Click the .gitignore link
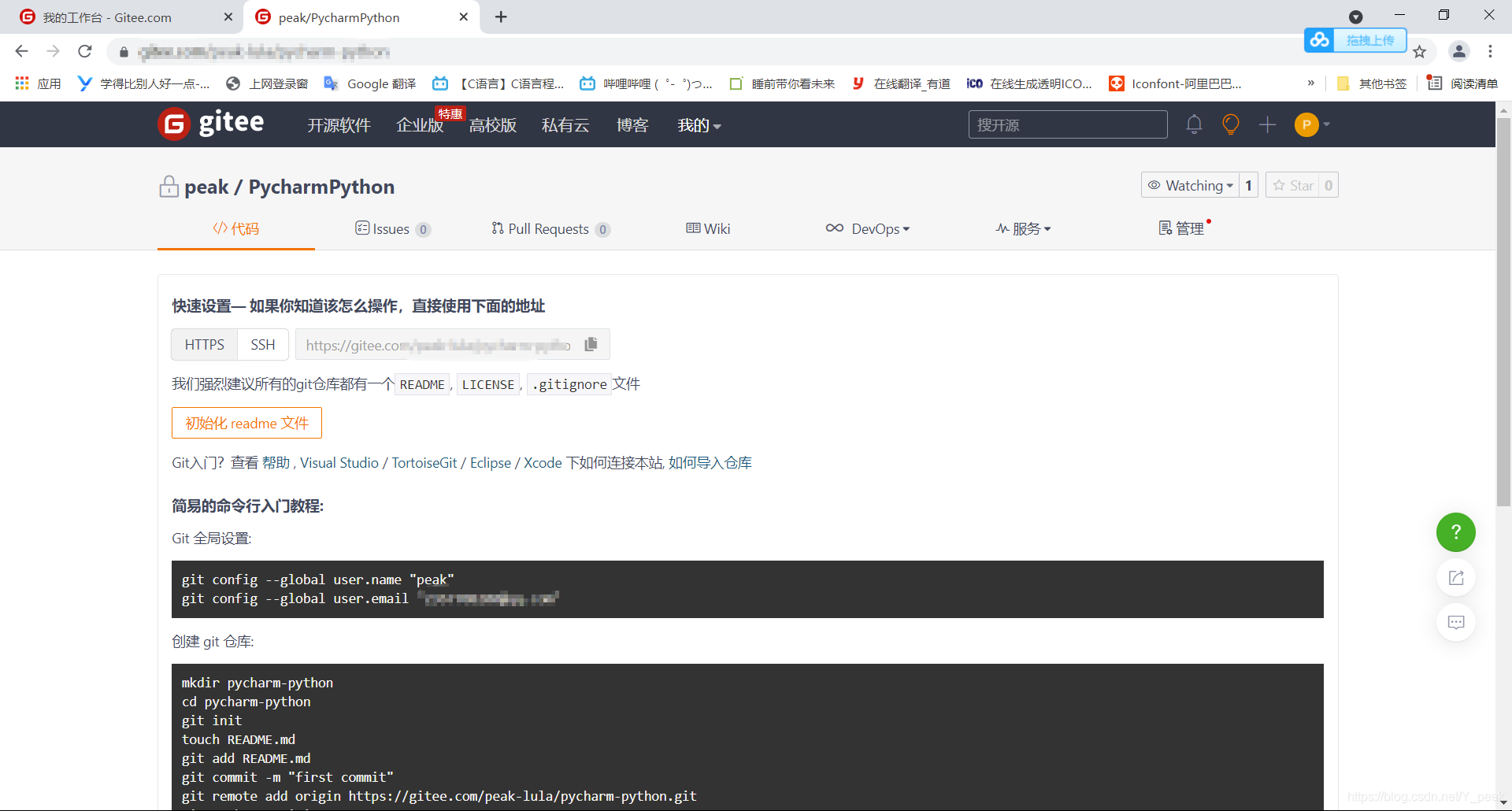The image size is (1512, 811). click(x=569, y=384)
